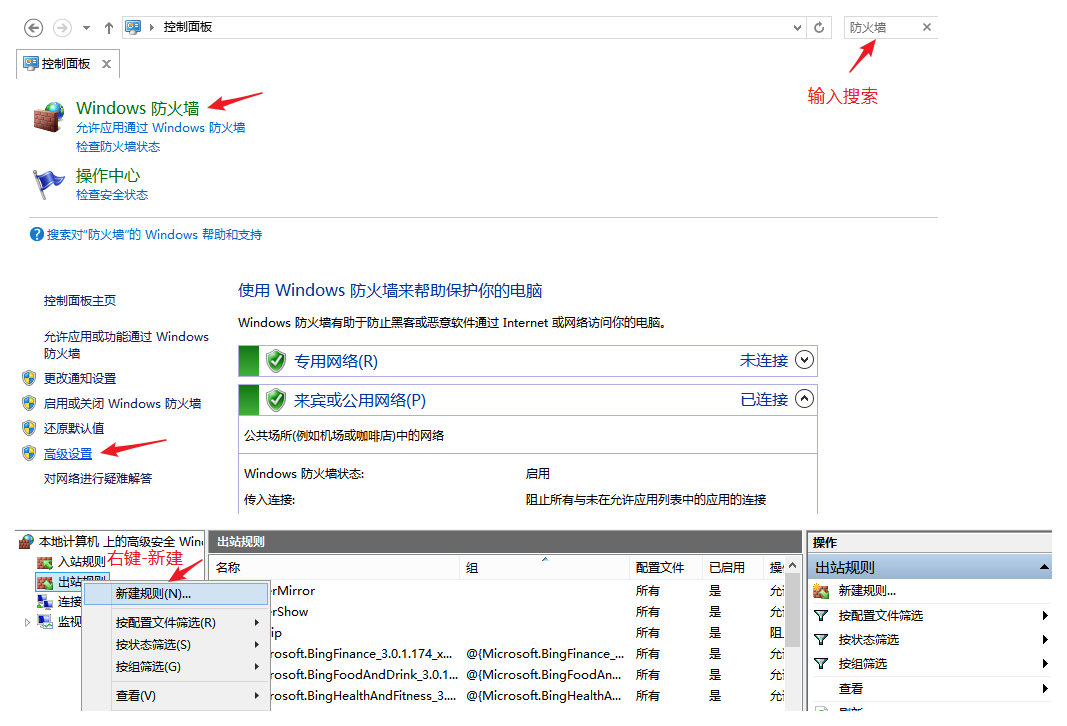Open 允许应用通过 Windows 防火墙 link
Viewport: 1067px width, 726px height.
point(161,128)
